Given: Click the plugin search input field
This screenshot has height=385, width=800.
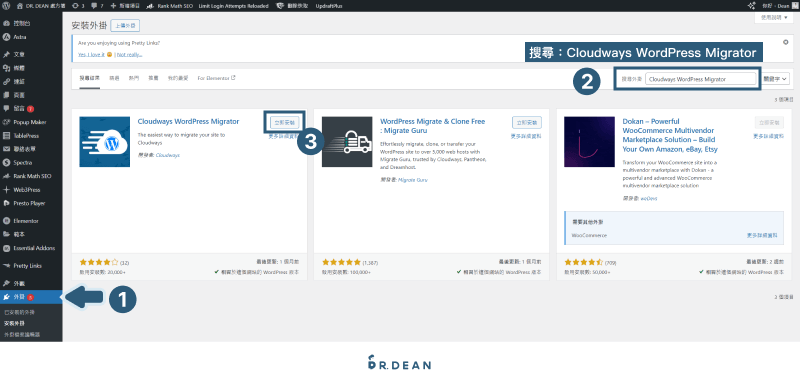Looking at the screenshot, I should pyautogui.click(x=701, y=79).
